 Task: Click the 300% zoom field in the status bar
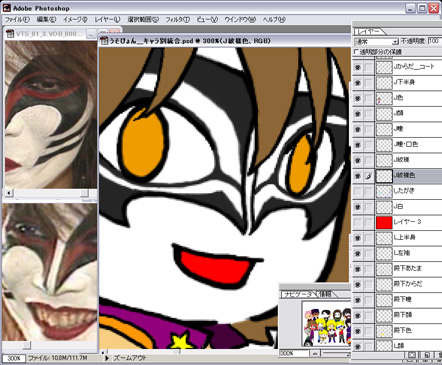[x=14, y=358]
